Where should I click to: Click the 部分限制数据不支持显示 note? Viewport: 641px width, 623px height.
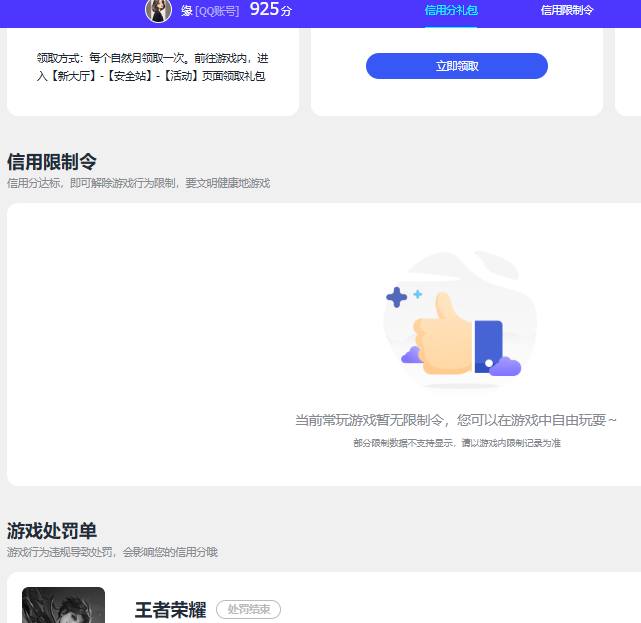(x=457, y=443)
